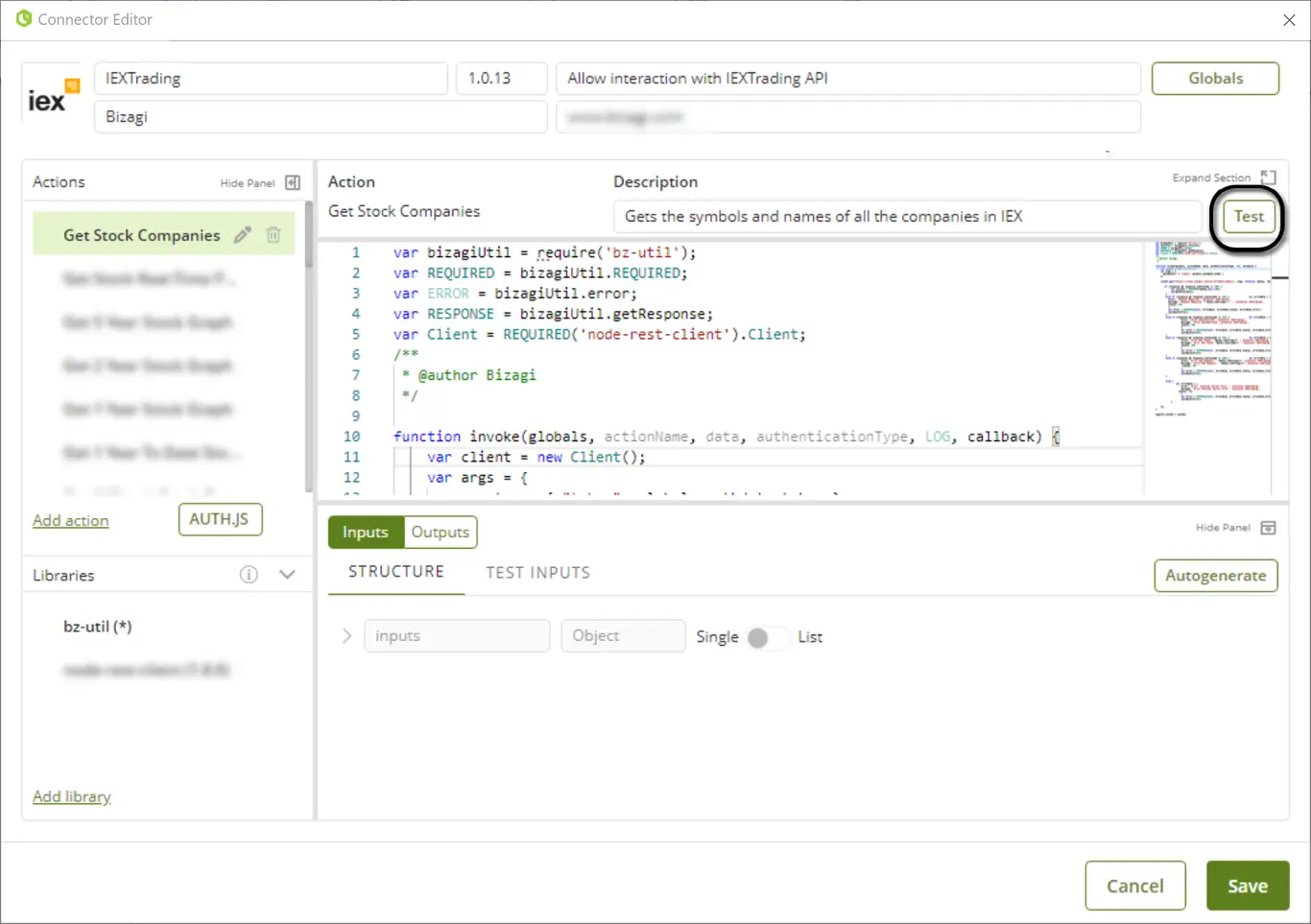Viewport: 1311px width, 924px height.
Task: Switch to the Outputs tab
Action: (x=441, y=532)
